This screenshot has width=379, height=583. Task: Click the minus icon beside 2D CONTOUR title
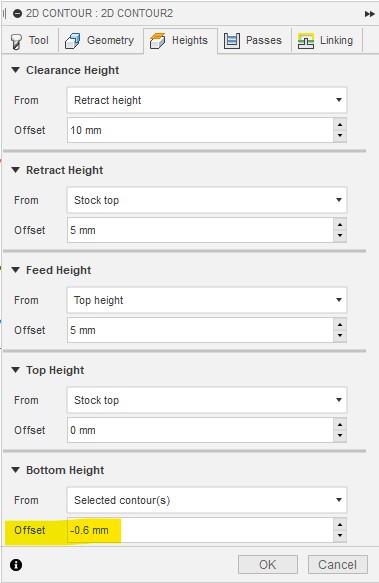[17, 14]
